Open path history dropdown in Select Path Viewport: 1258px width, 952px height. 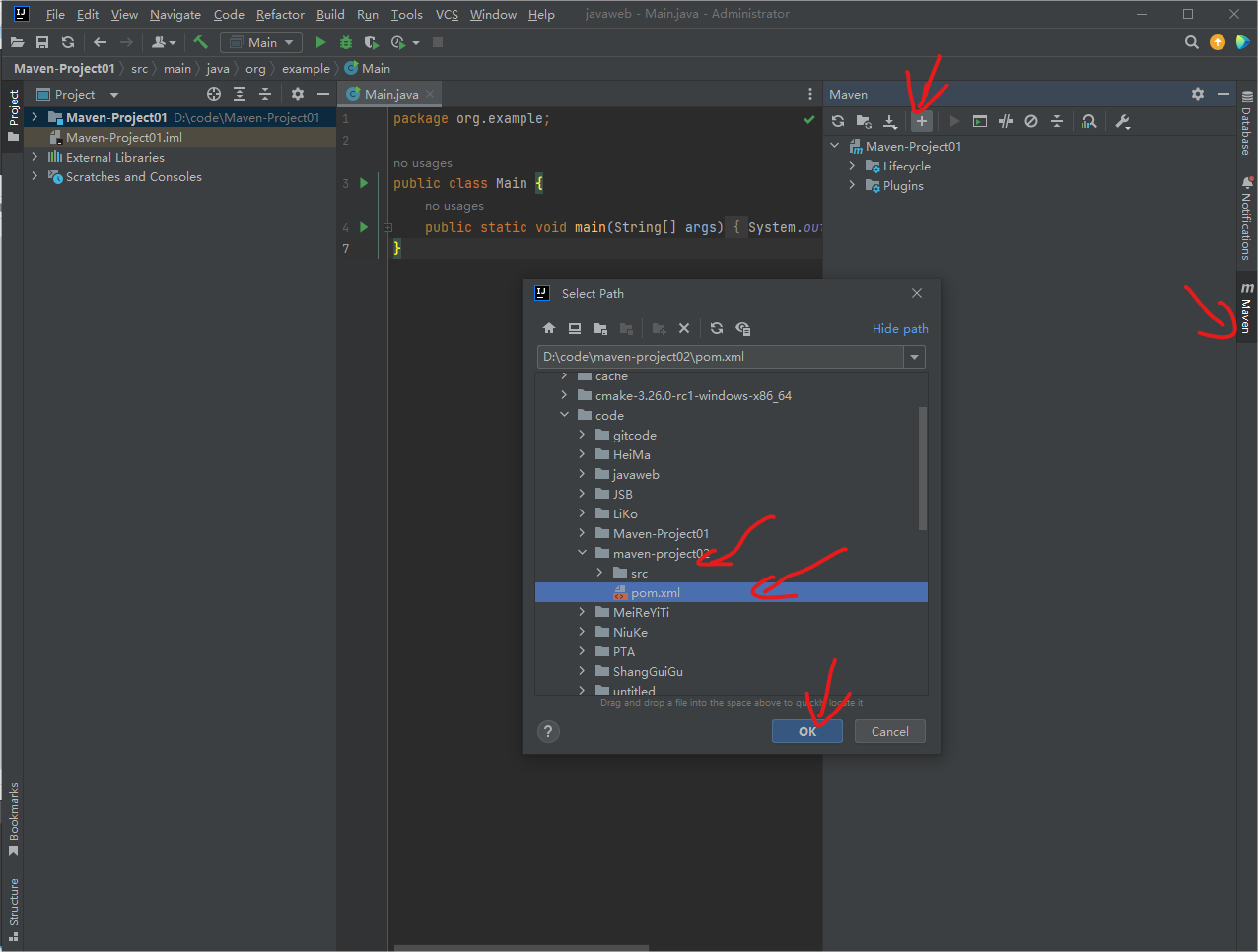915,357
